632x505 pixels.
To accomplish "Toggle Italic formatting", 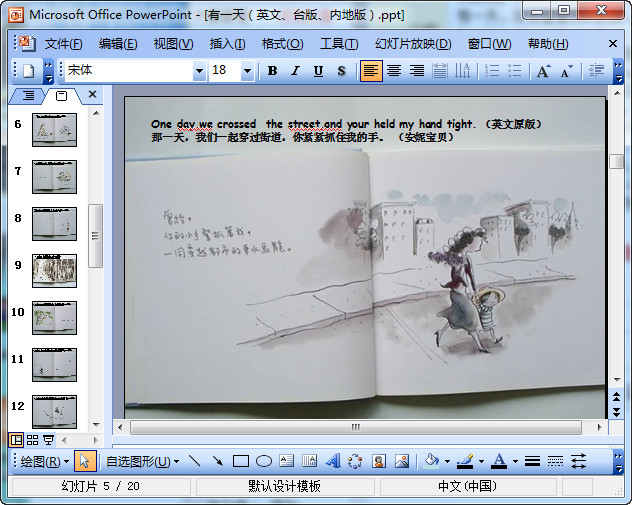I will point(295,71).
